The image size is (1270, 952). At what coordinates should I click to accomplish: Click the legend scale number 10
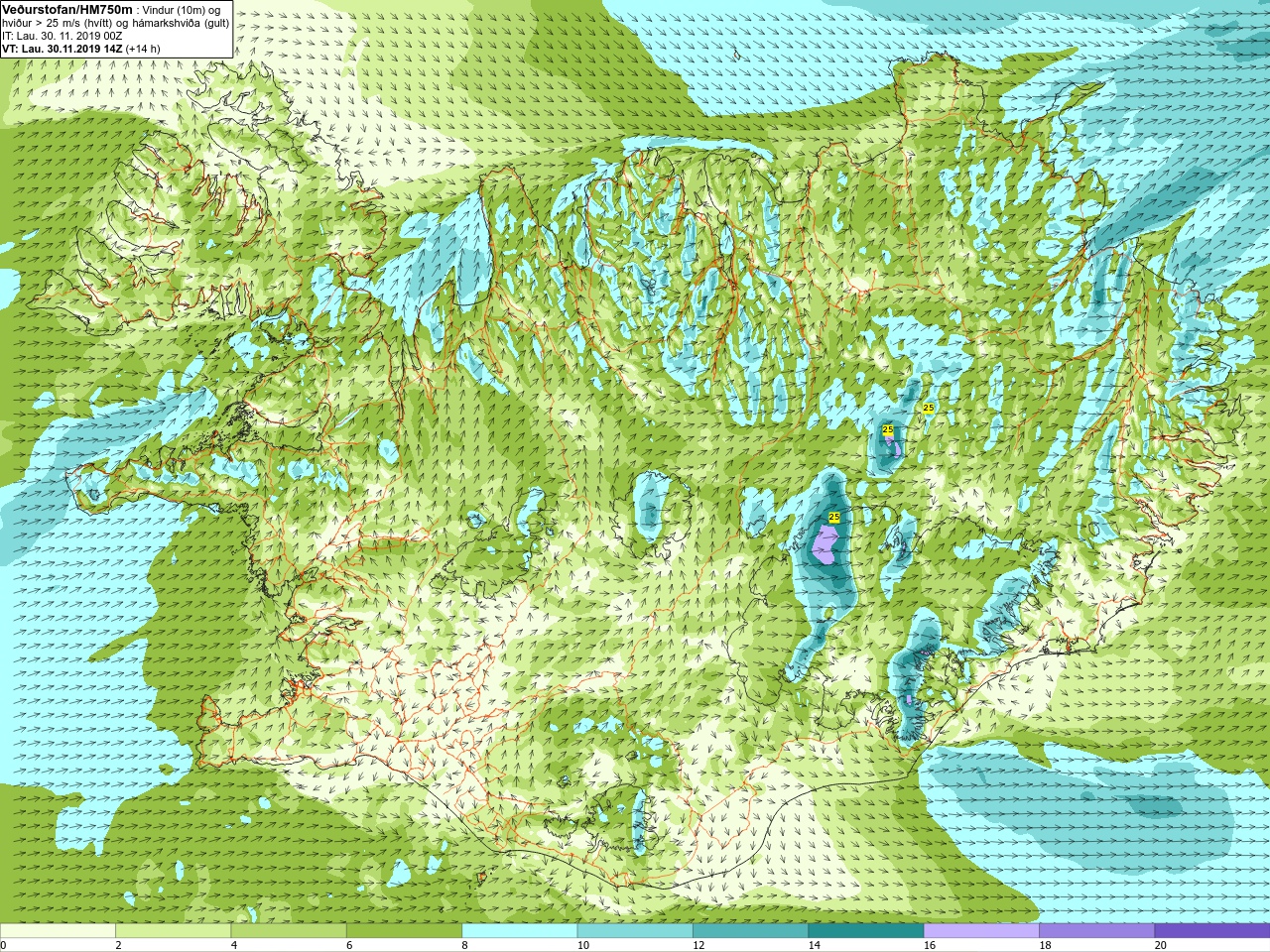pyautogui.click(x=583, y=945)
